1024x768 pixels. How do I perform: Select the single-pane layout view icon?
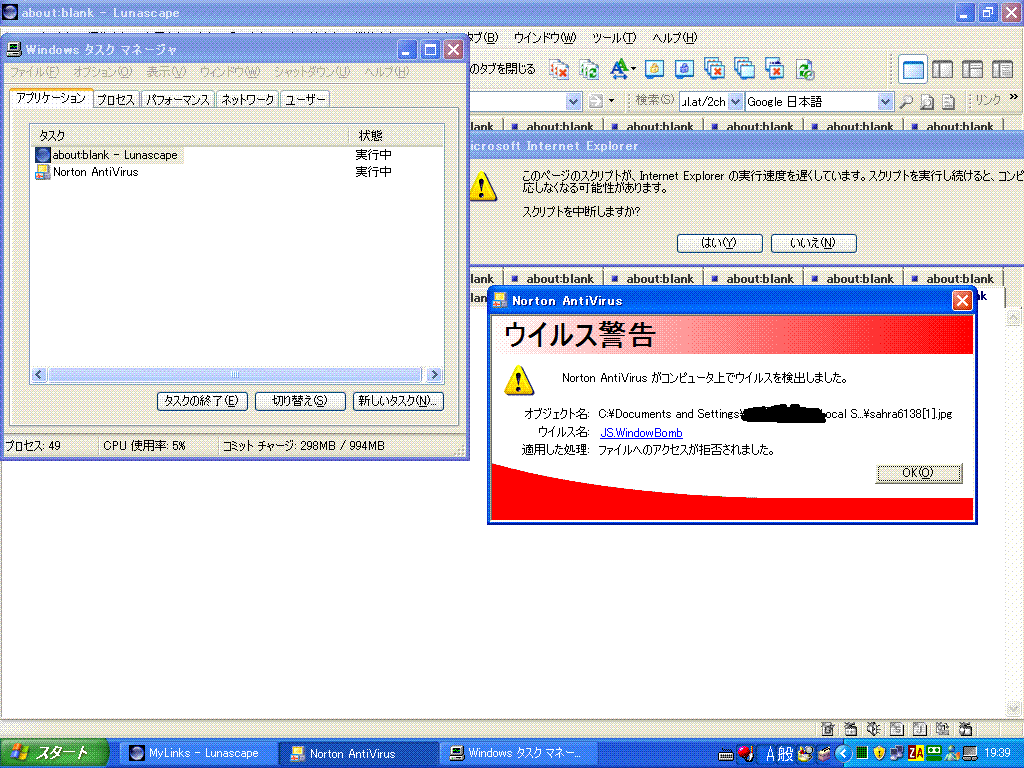coord(912,69)
